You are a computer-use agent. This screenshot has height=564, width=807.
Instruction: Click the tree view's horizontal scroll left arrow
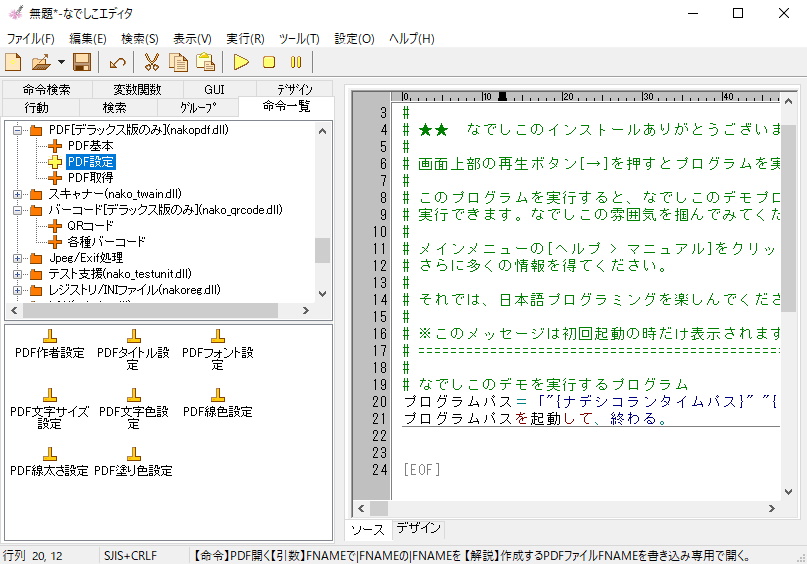[x=14, y=311]
